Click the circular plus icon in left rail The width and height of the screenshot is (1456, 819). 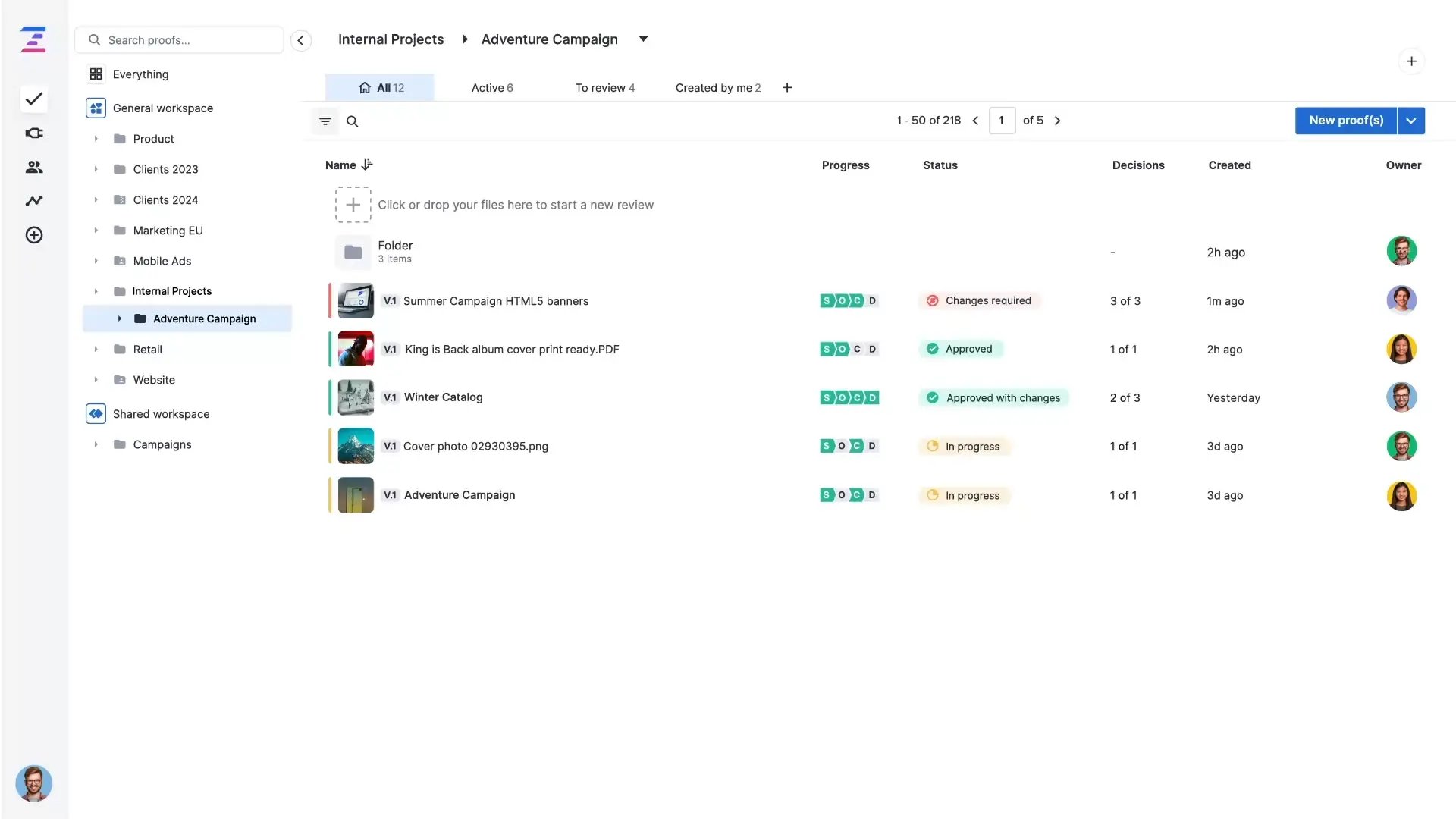[x=33, y=235]
